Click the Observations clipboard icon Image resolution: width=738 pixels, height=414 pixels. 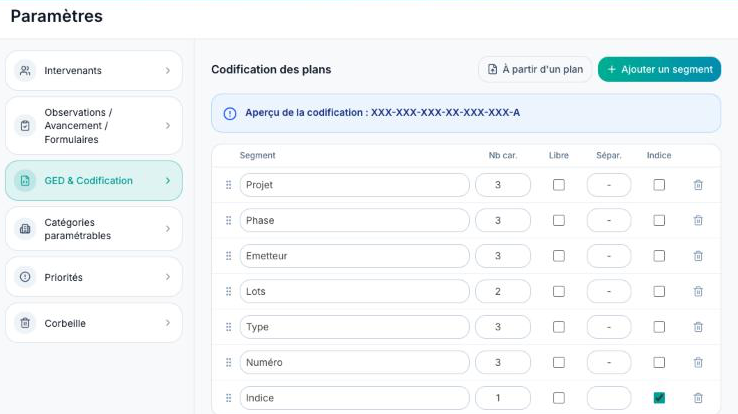click(25, 126)
